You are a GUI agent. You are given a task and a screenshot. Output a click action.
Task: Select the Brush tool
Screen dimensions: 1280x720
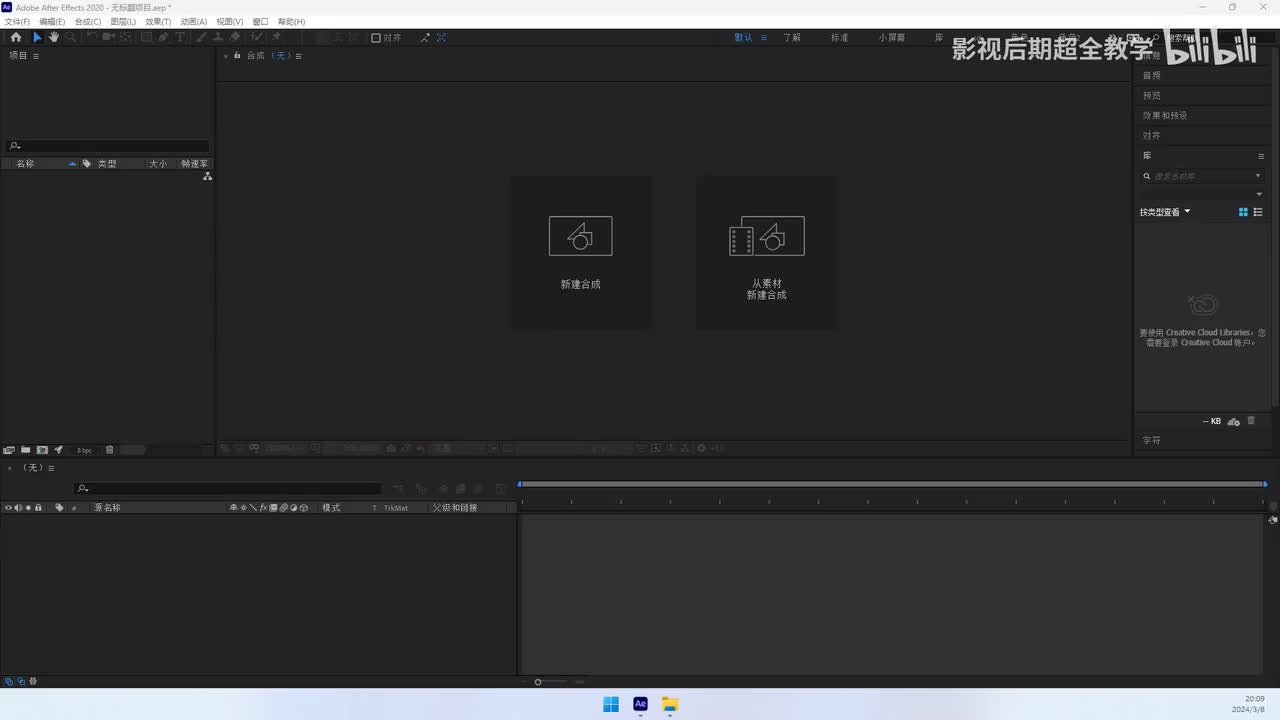point(201,37)
